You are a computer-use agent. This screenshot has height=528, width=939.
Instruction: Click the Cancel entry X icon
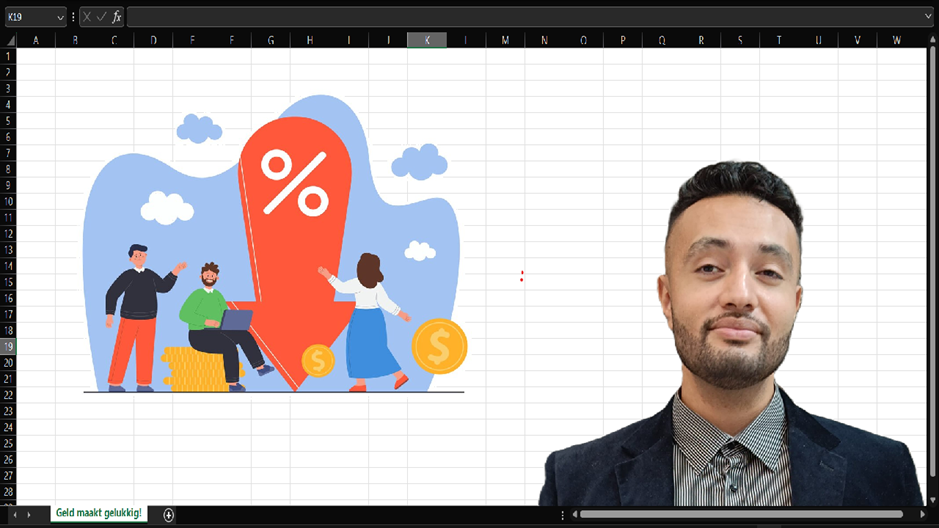(88, 17)
